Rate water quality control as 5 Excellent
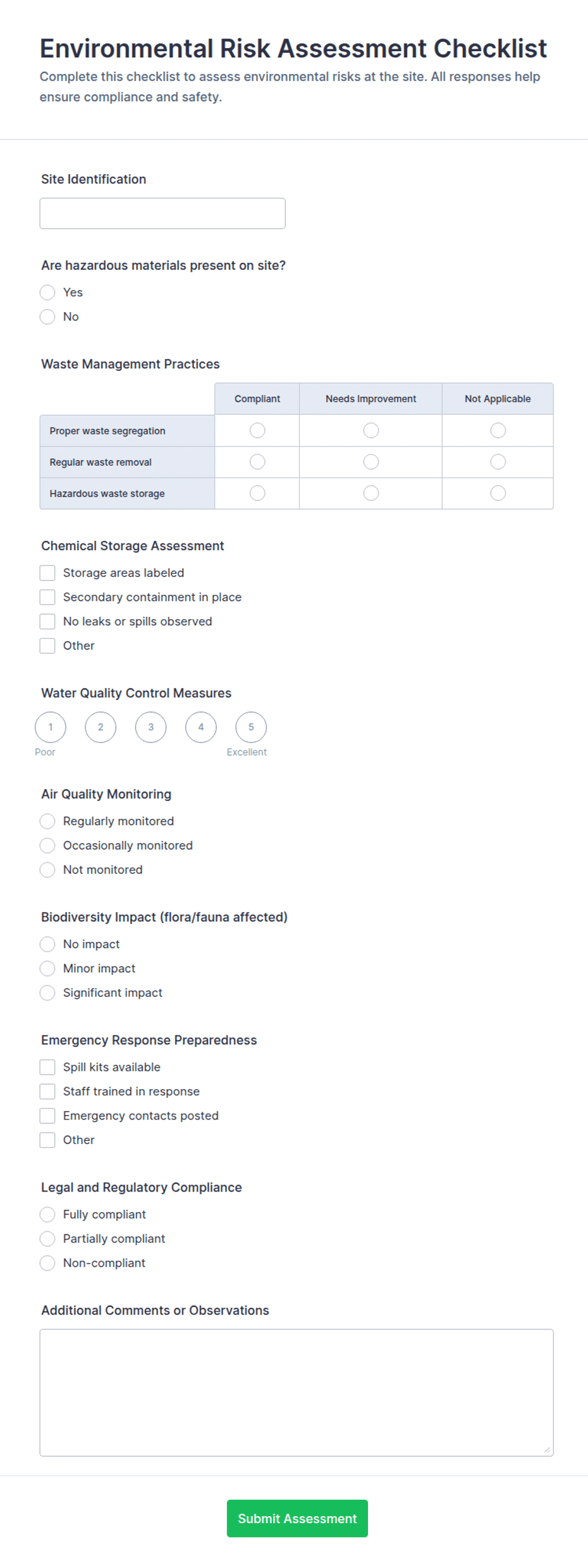The width and height of the screenshot is (588, 1568). tap(251, 727)
